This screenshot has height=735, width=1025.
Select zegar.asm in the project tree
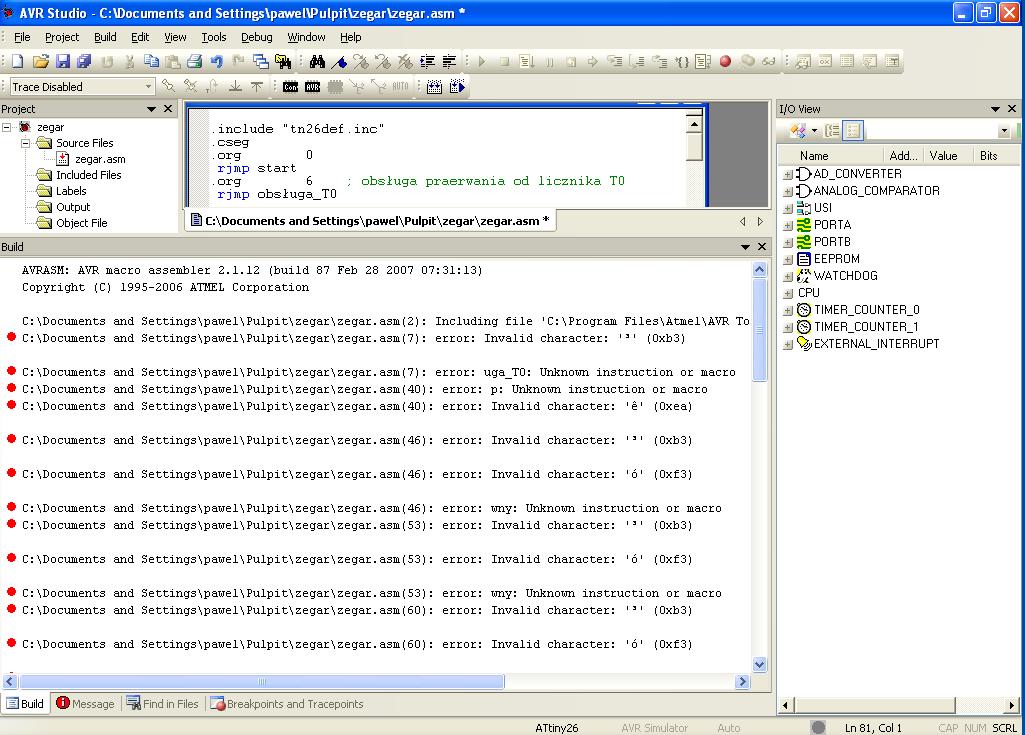point(99,159)
